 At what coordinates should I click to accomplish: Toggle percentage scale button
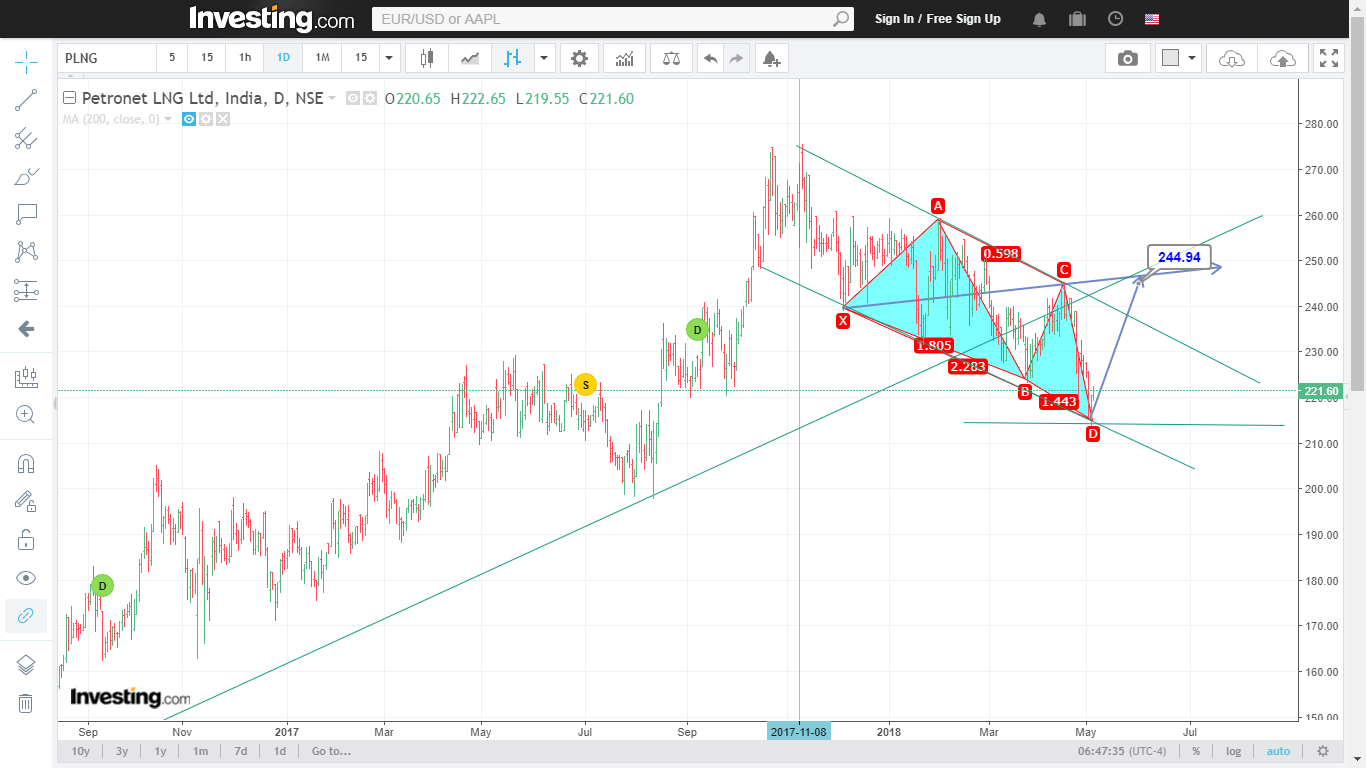tap(1195, 751)
